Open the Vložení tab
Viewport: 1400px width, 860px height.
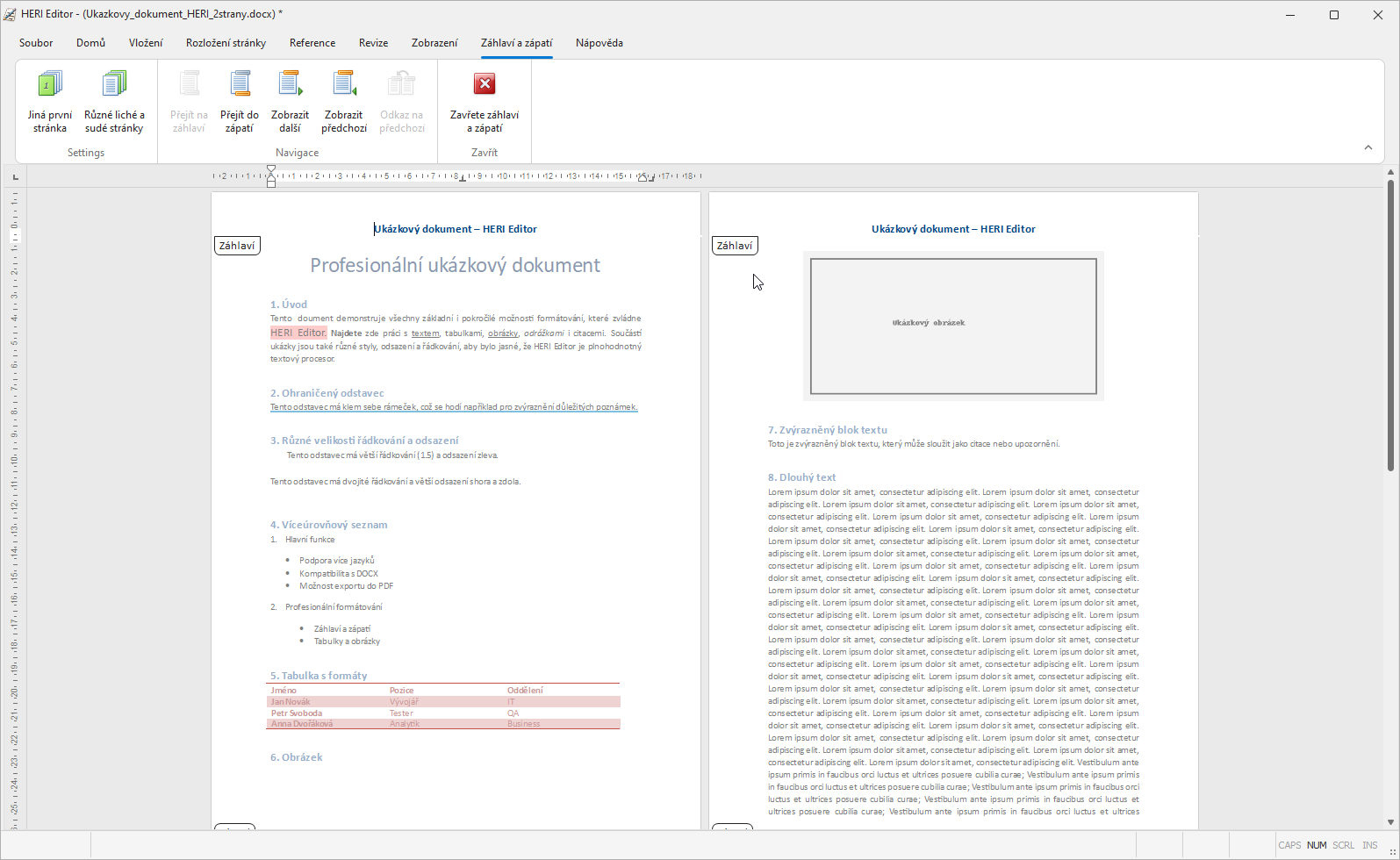pyautogui.click(x=146, y=43)
